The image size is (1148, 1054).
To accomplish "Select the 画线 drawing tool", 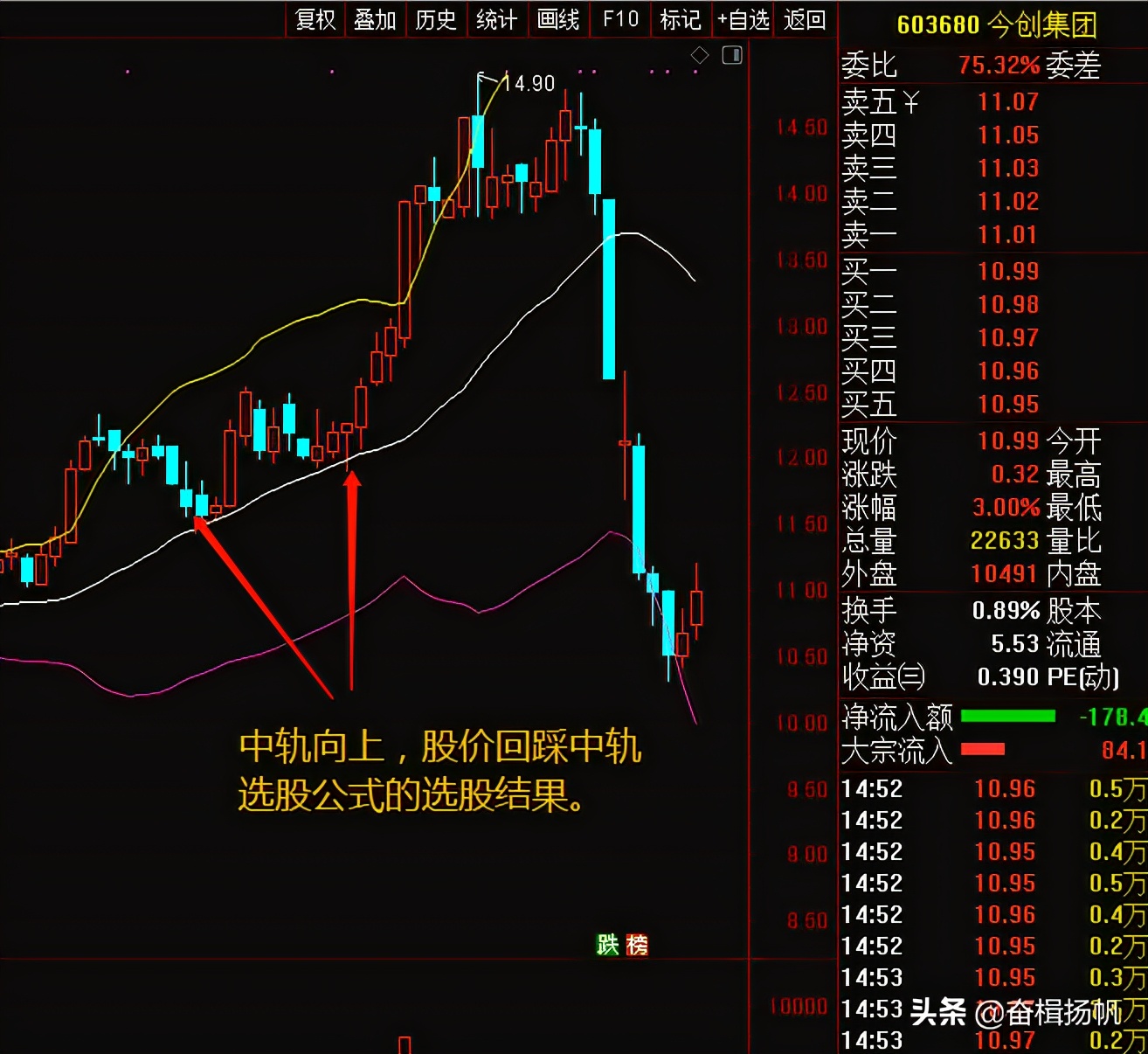I will click(x=558, y=17).
